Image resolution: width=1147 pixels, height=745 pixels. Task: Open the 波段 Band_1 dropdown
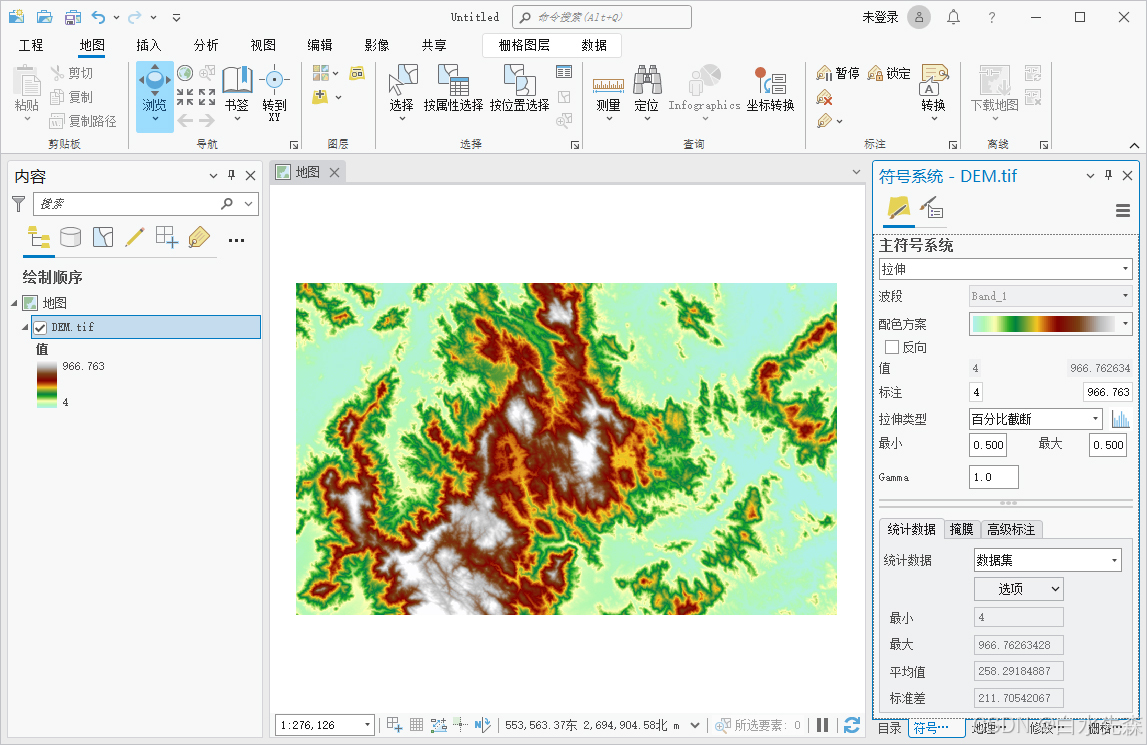coord(1050,296)
